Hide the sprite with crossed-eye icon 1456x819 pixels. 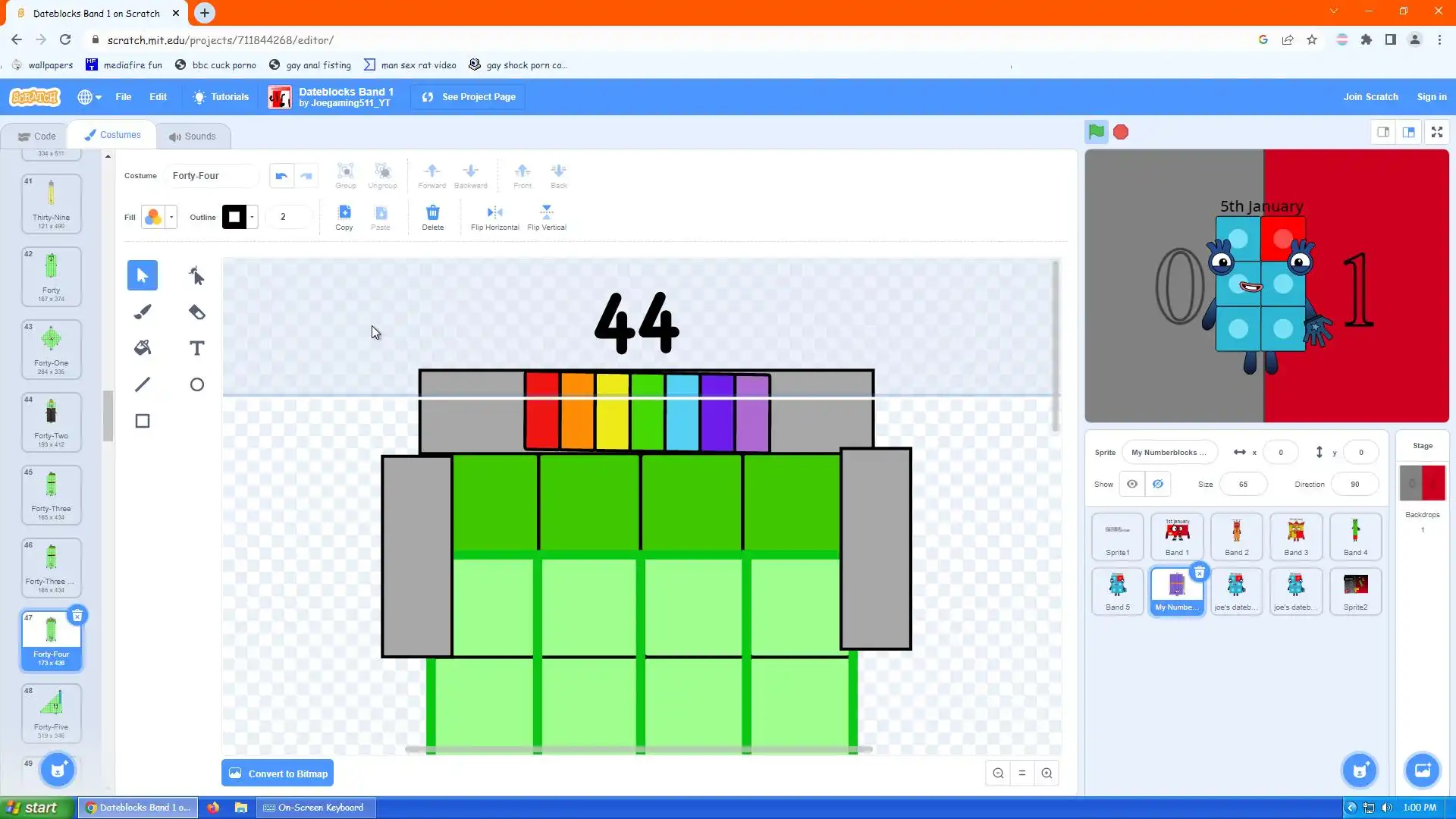1158,484
